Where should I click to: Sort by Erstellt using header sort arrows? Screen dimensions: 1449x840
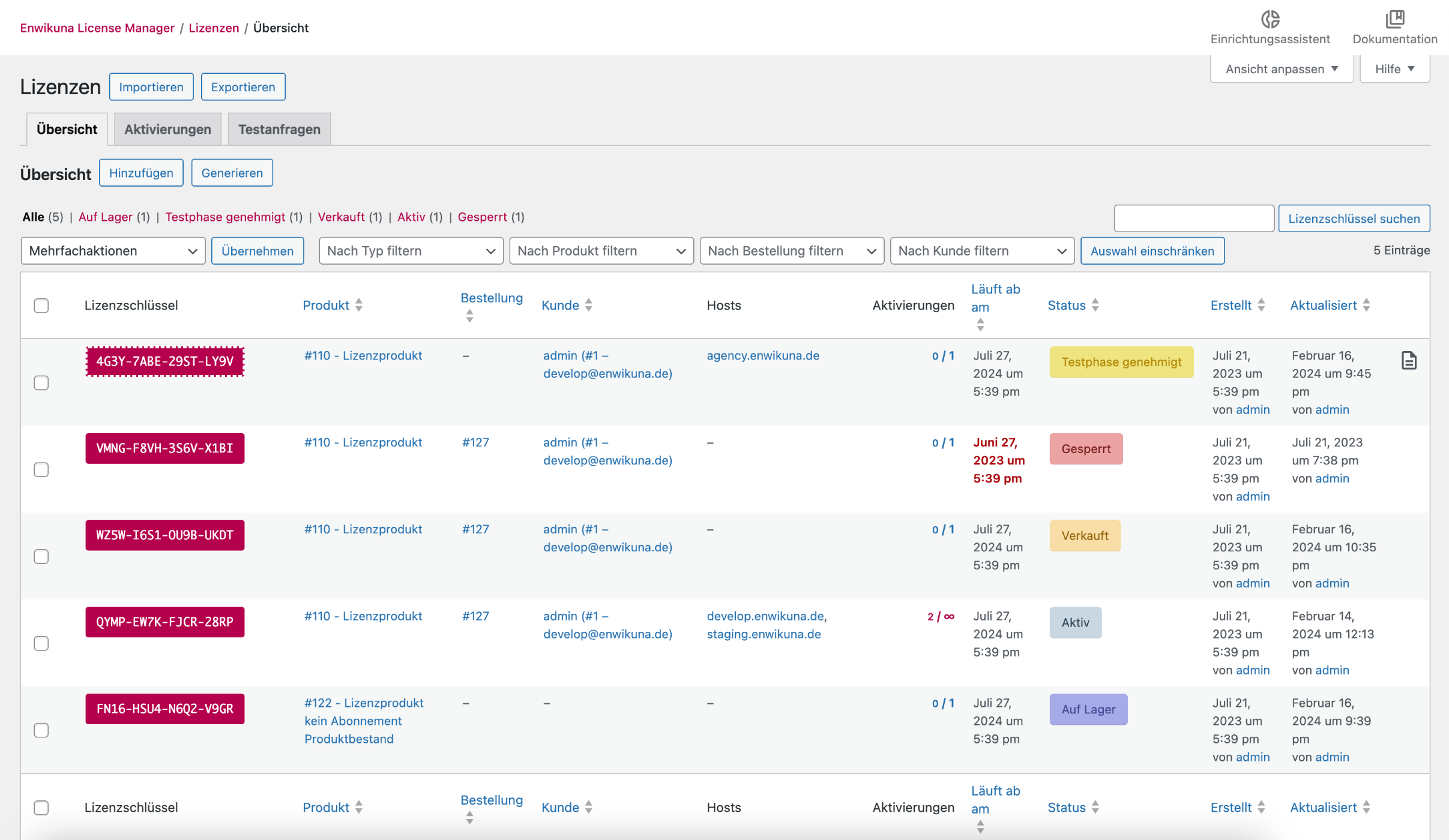[x=1261, y=305]
